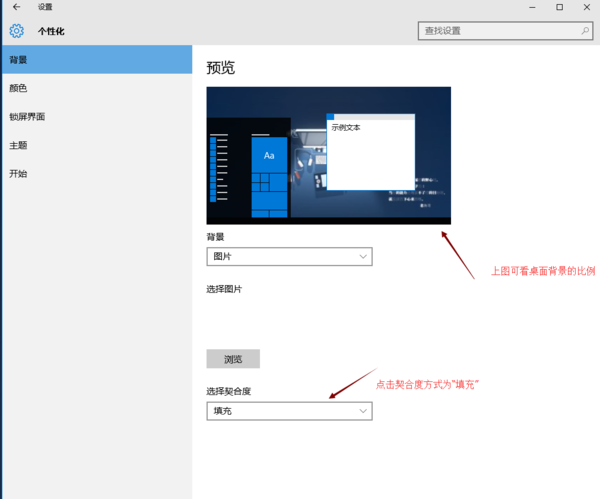This screenshot has width=600, height=499.
Task: Click the personalization gear icon
Action: pos(16,31)
